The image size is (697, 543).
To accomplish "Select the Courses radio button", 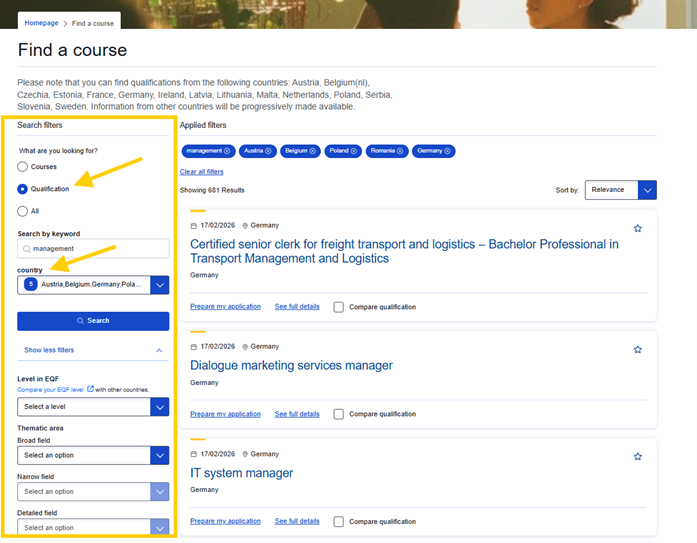I will click(23, 167).
